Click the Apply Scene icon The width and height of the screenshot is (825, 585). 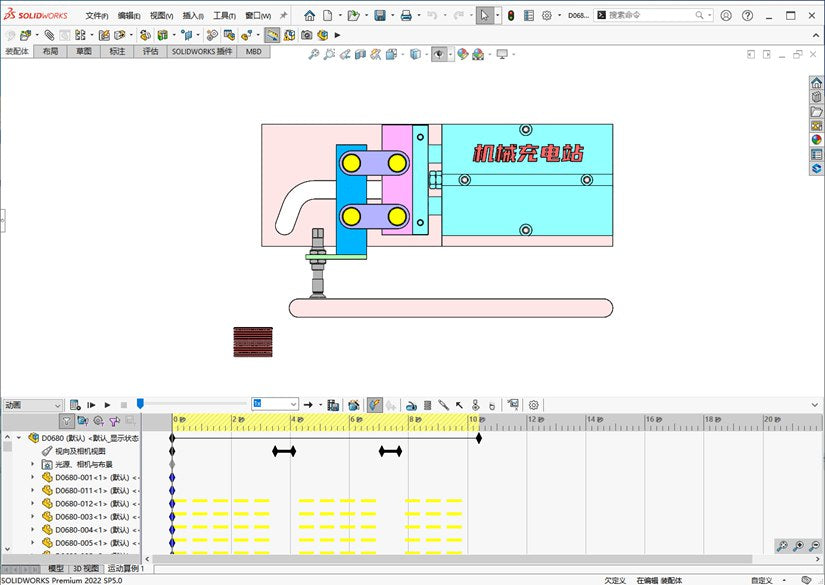pos(478,54)
